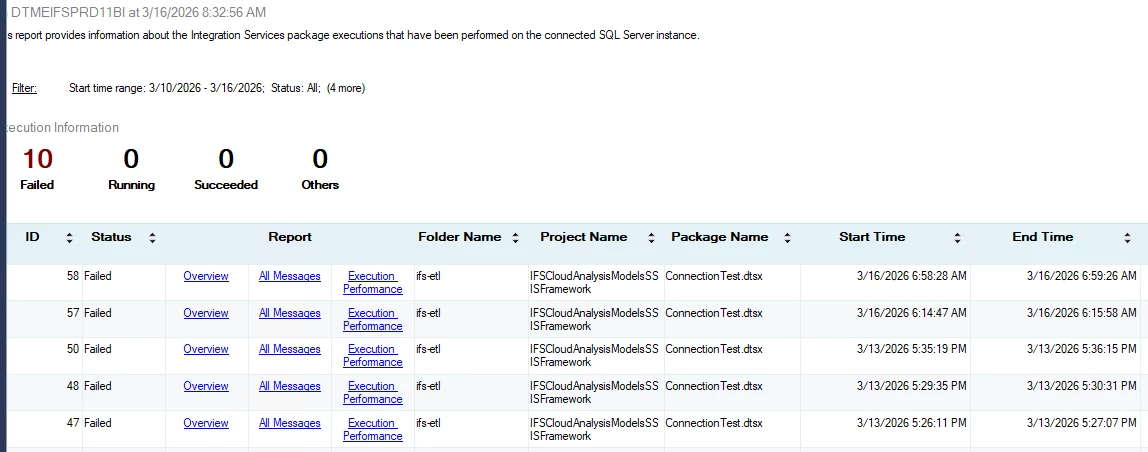Screen dimensions: 1148x452
Task: View All Messages for execution 47
Action: click(290, 423)
